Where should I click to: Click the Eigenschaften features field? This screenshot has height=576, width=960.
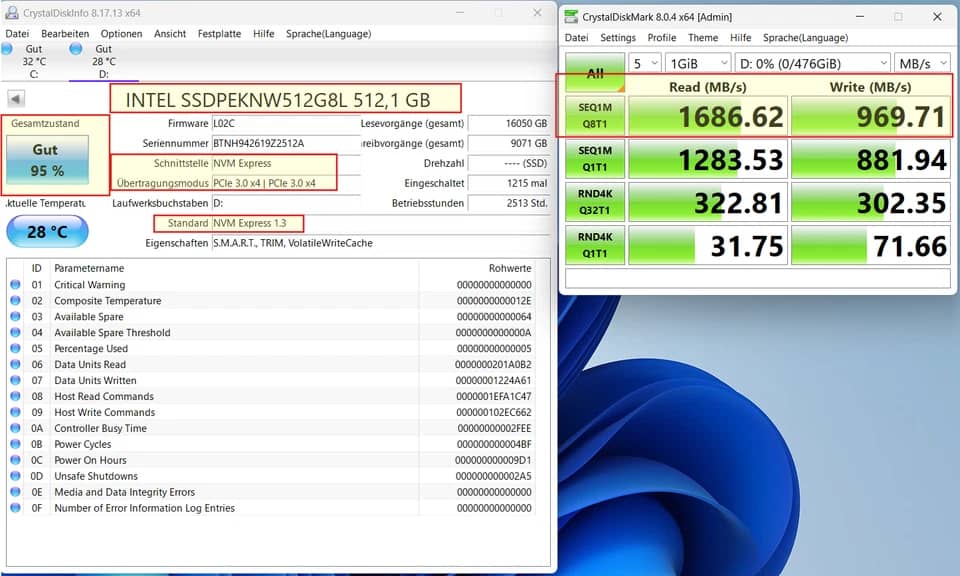click(x=380, y=243)
